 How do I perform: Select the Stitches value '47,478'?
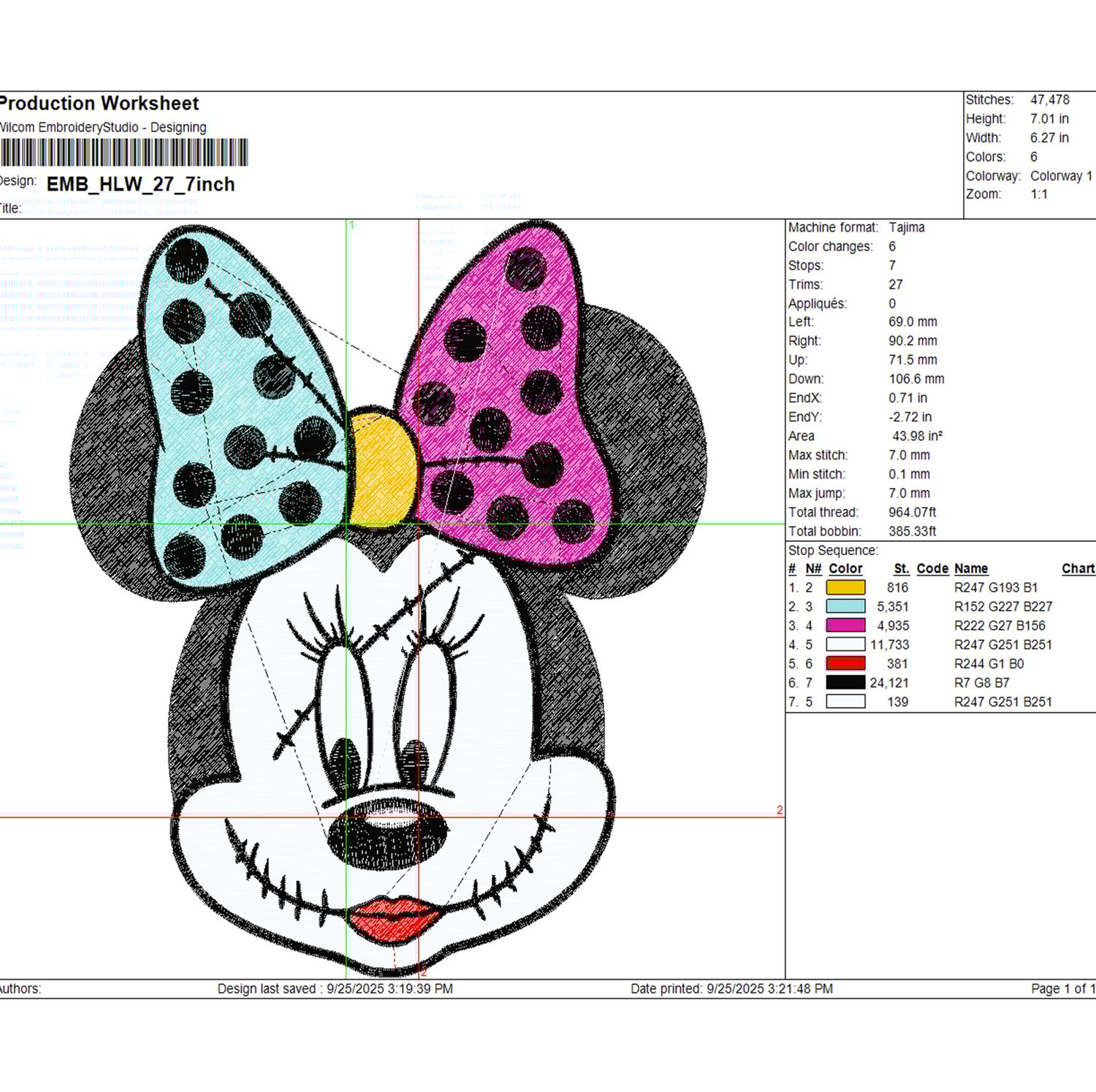pyautogui.click(x=1050, y=99)
